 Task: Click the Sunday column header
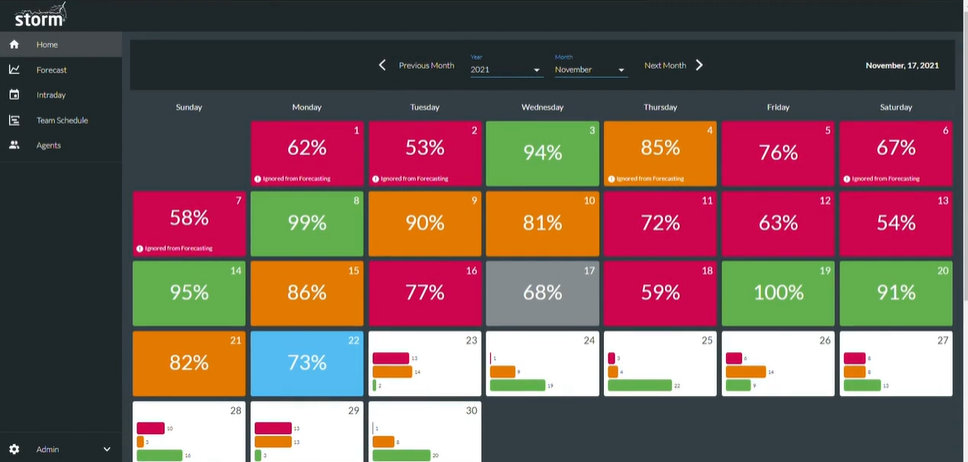point(189,107)
